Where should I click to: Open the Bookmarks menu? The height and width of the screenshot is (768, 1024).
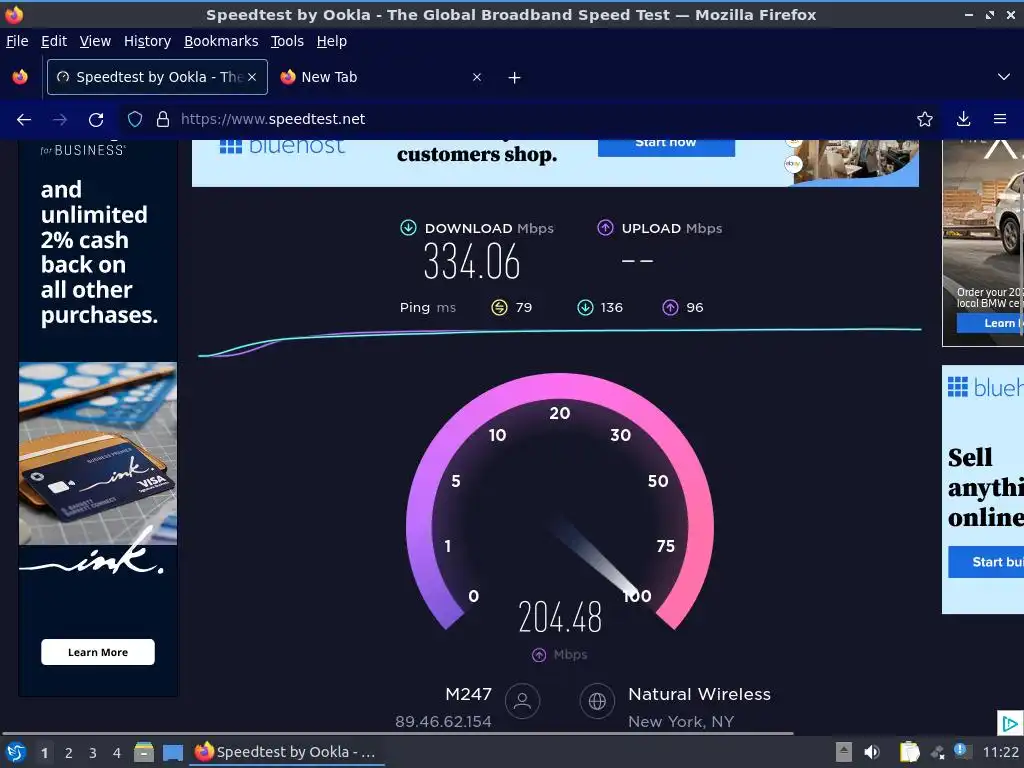[x=221, y=41]
